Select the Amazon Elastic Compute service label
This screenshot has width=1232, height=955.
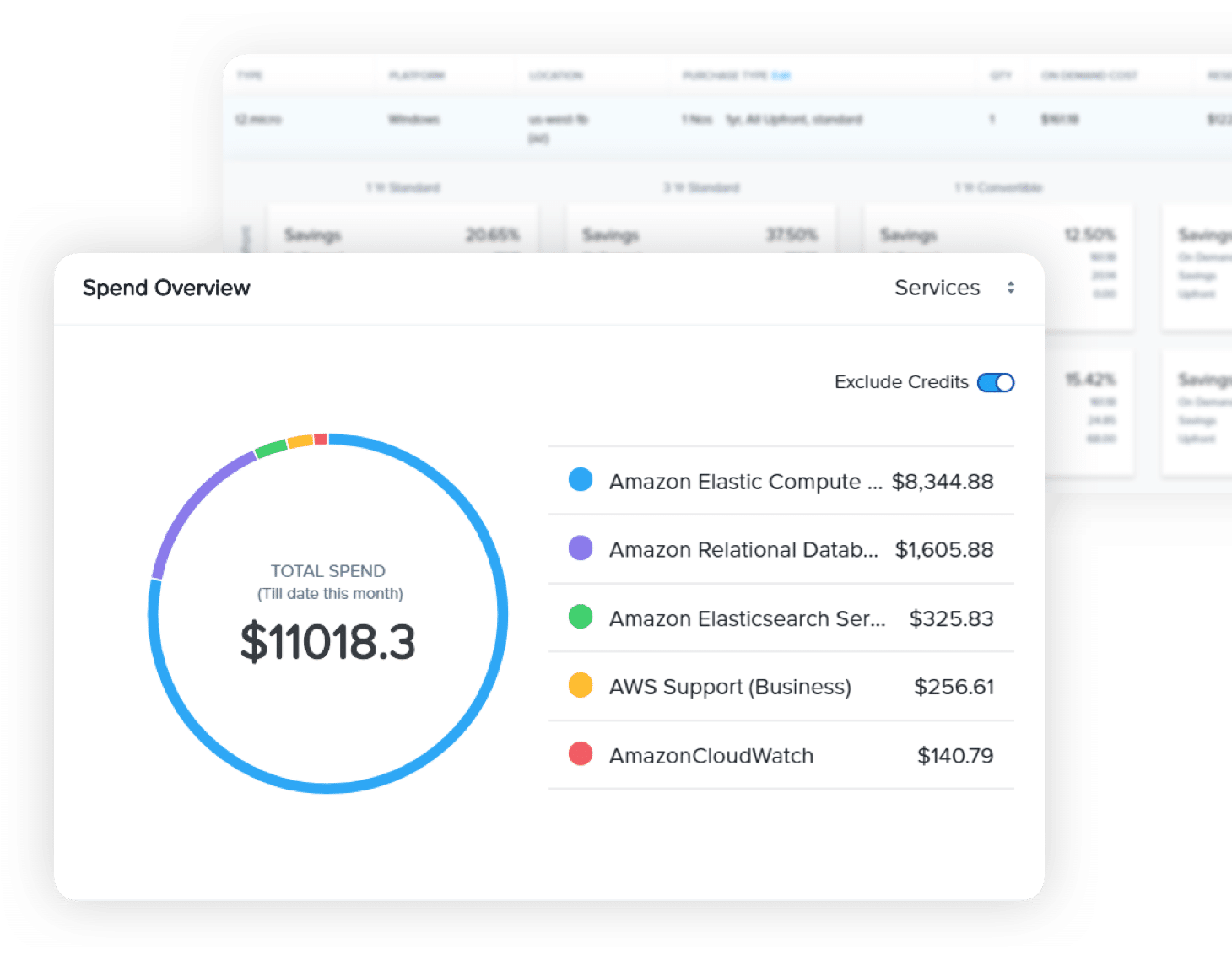(x=745, y=482)
